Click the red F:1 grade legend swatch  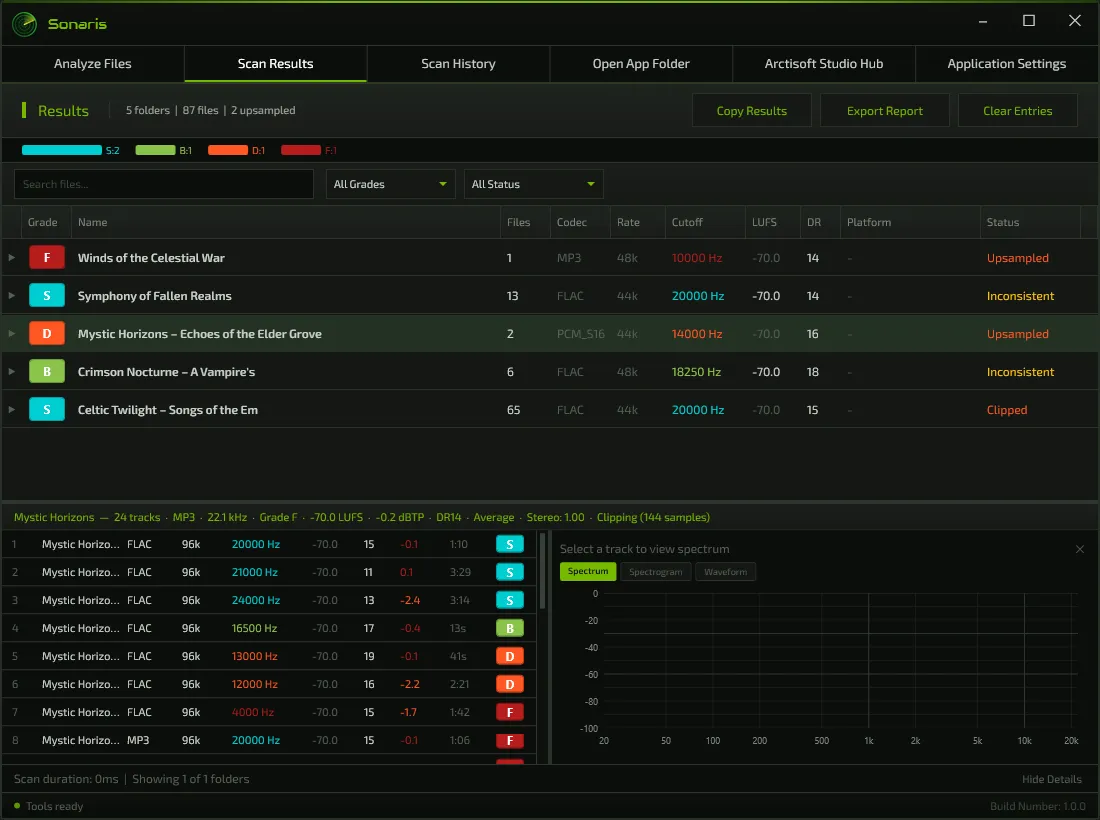click(x=300, y=150)
